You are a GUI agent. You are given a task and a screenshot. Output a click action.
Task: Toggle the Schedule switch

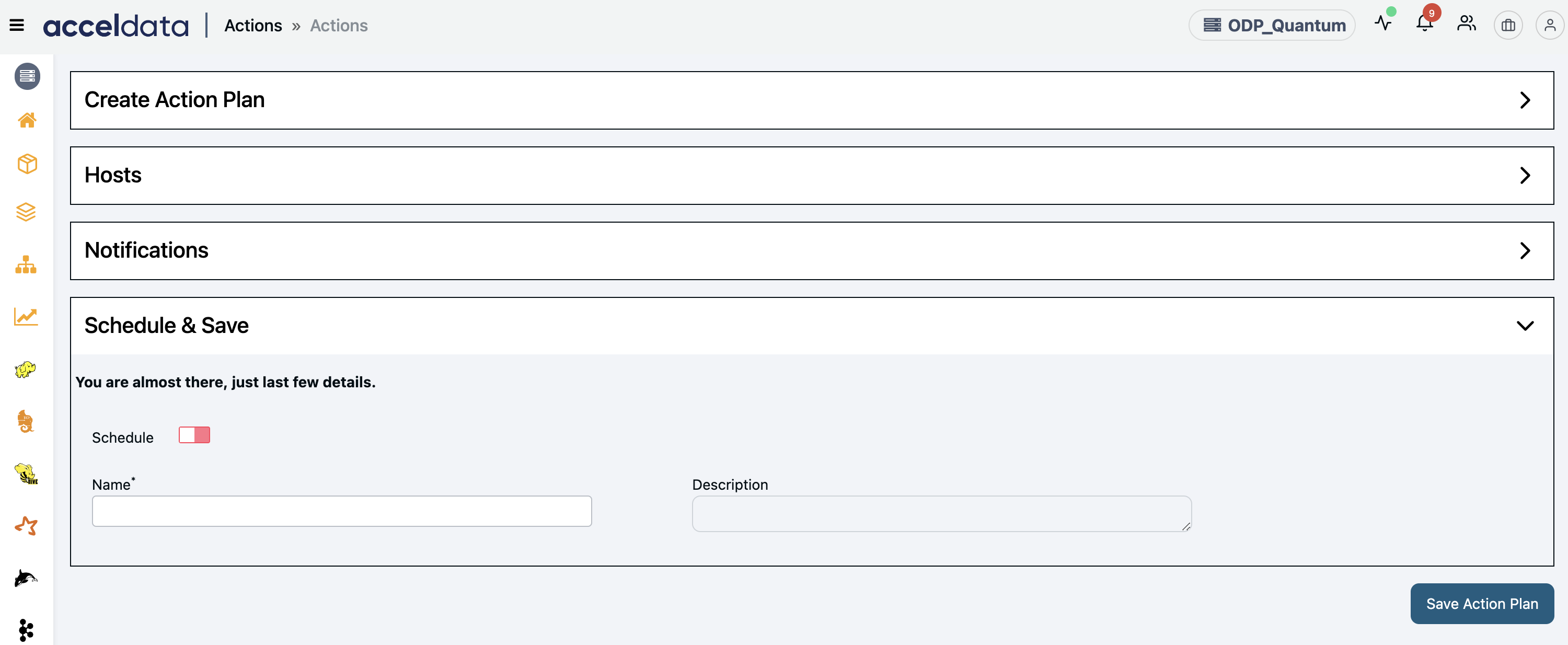[x=194, y=435]
